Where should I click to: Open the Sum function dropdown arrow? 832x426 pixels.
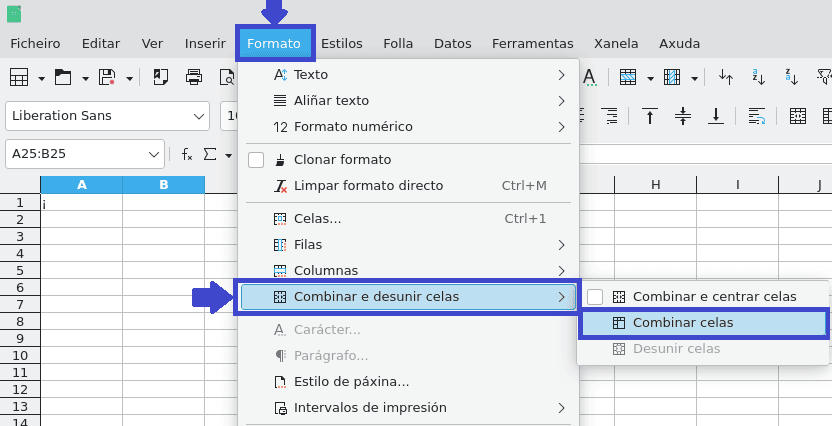(229, 155)
